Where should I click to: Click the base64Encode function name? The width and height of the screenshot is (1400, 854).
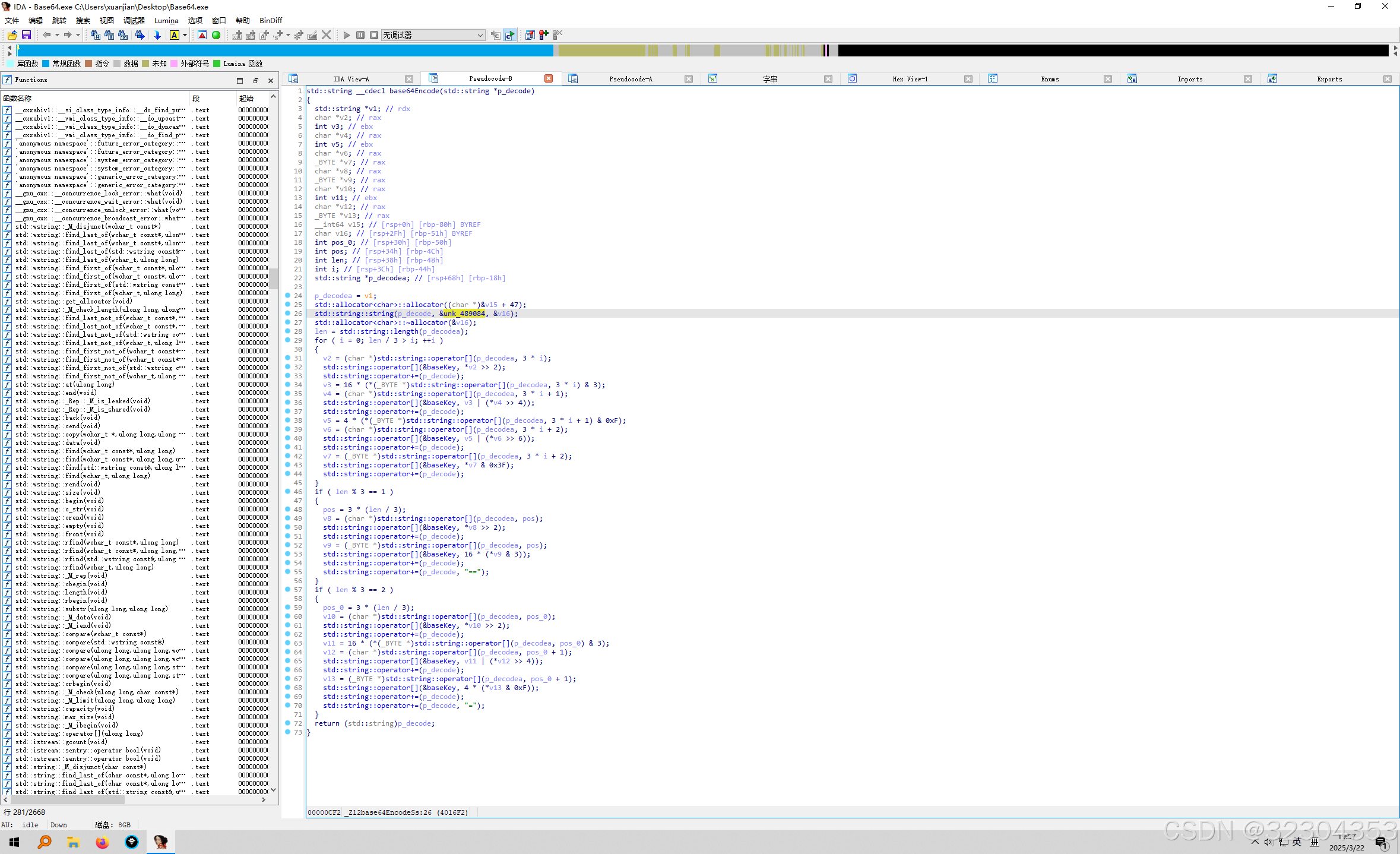414,91
